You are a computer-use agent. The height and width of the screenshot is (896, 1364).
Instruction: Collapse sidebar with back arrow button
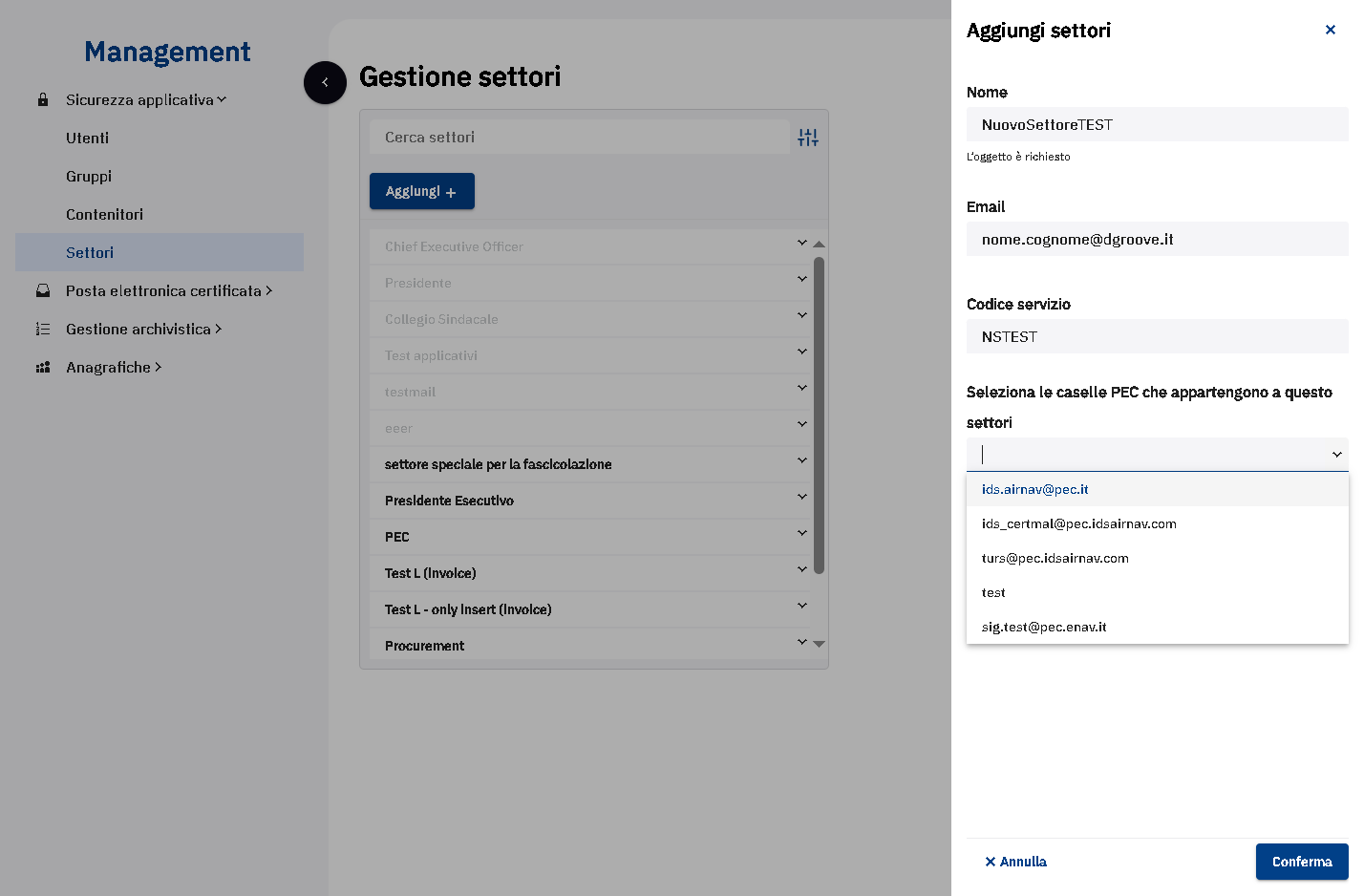tap(325, 83)
